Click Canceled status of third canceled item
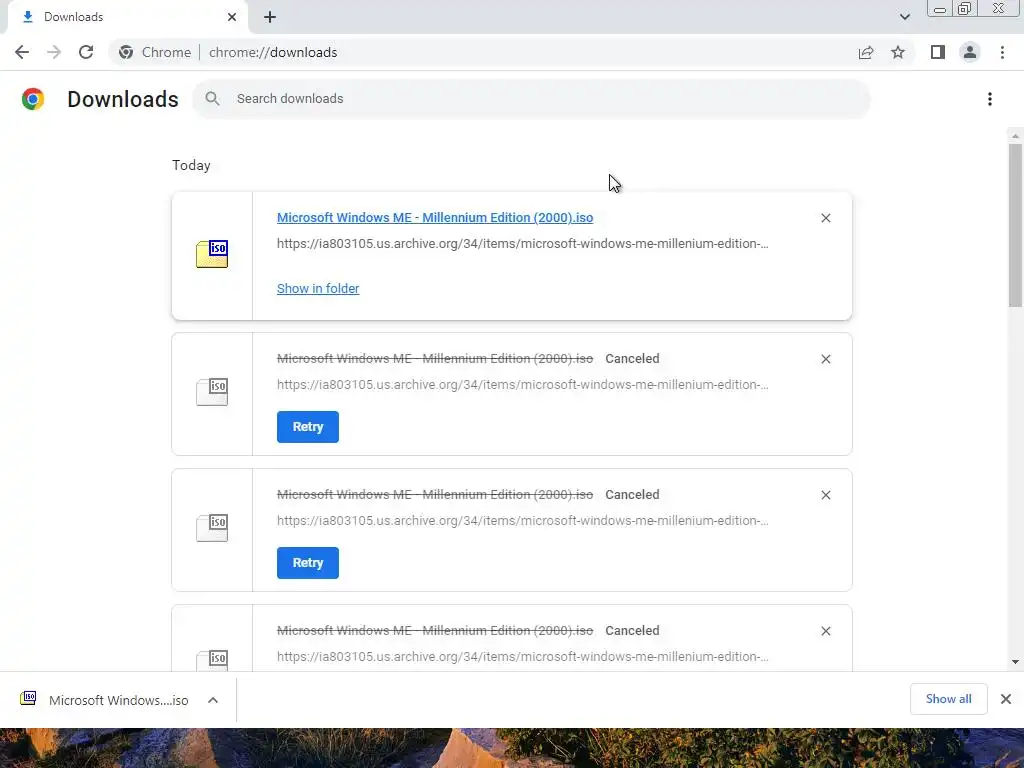This screenshot has height=768, width=1024. 632,630
